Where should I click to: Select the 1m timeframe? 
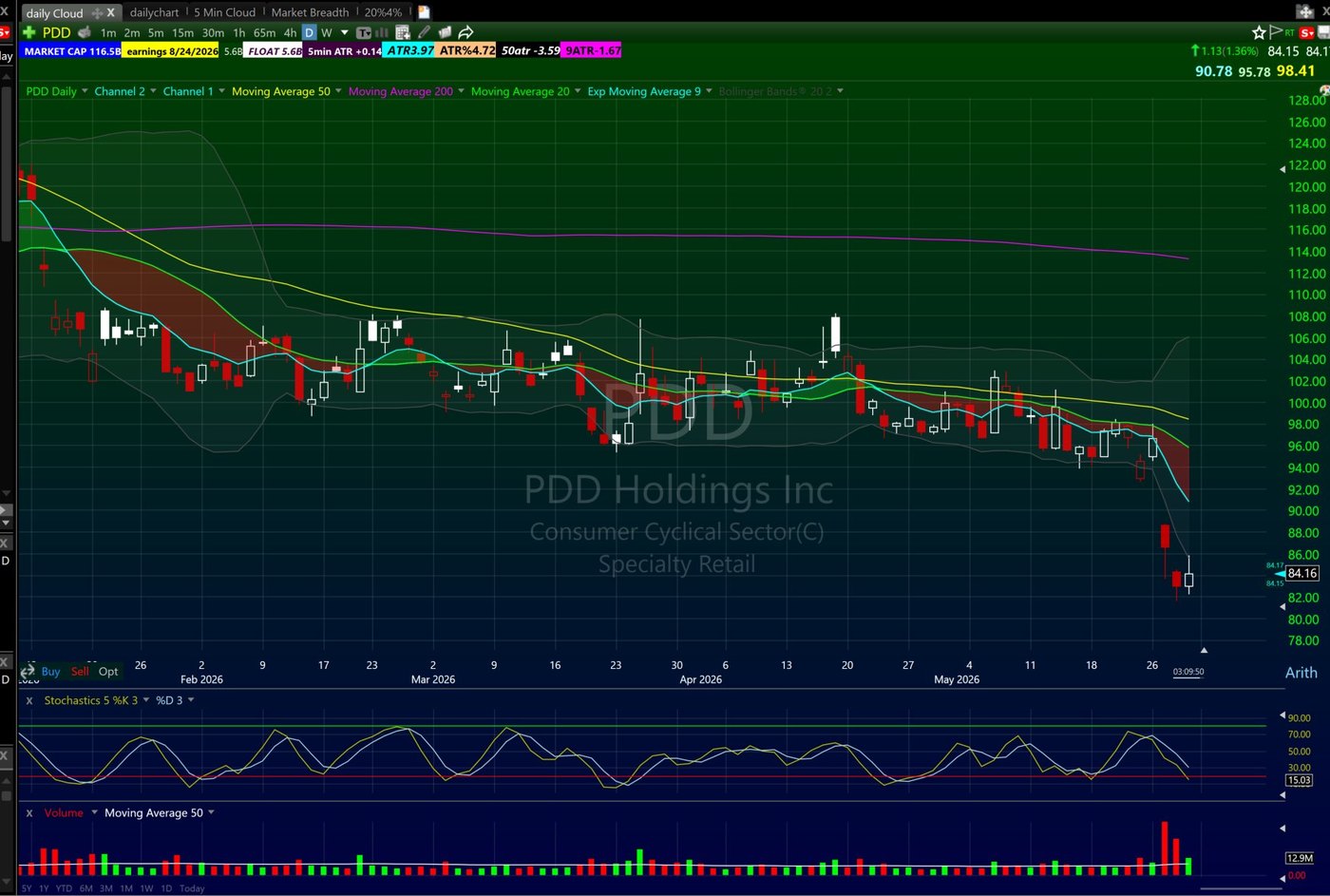click(108, 32)
